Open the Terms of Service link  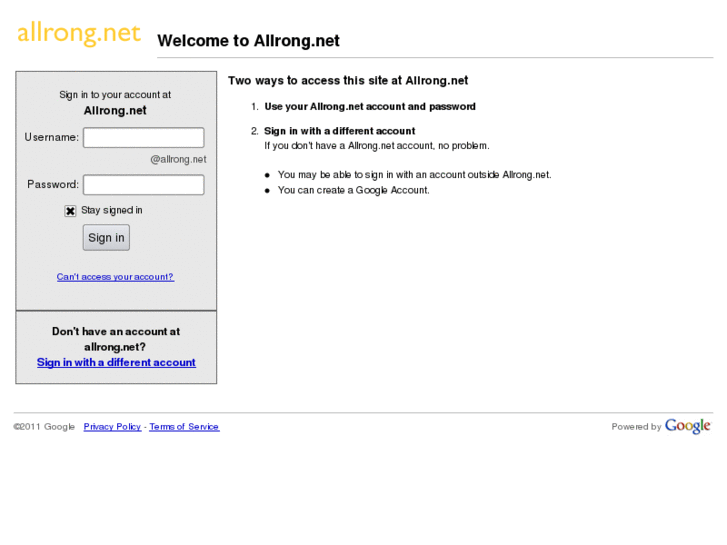coord(184,427)
